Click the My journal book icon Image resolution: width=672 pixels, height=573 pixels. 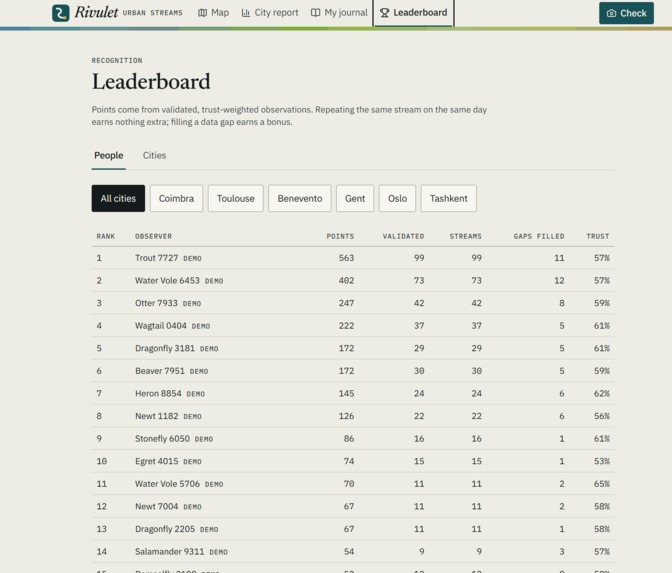(x=315, y=13)
